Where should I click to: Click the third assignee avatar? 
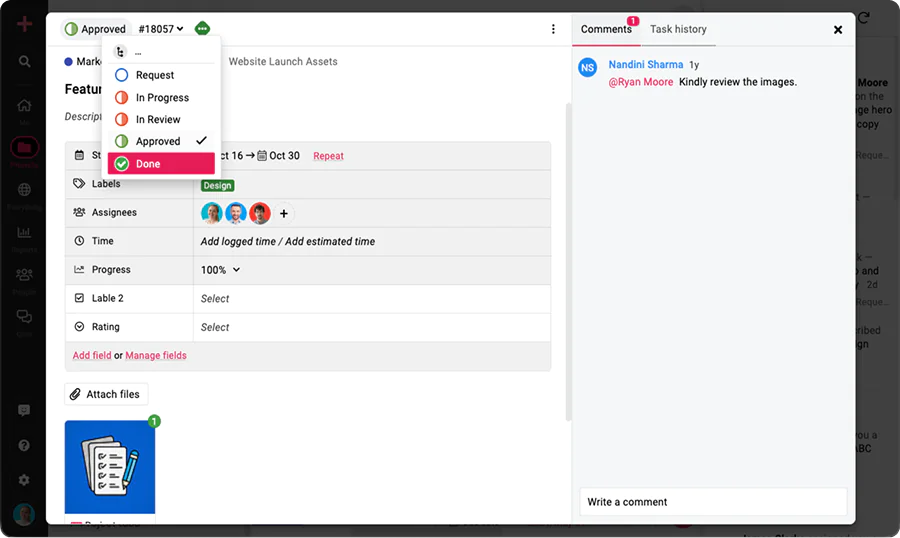[x=260, y=213]
